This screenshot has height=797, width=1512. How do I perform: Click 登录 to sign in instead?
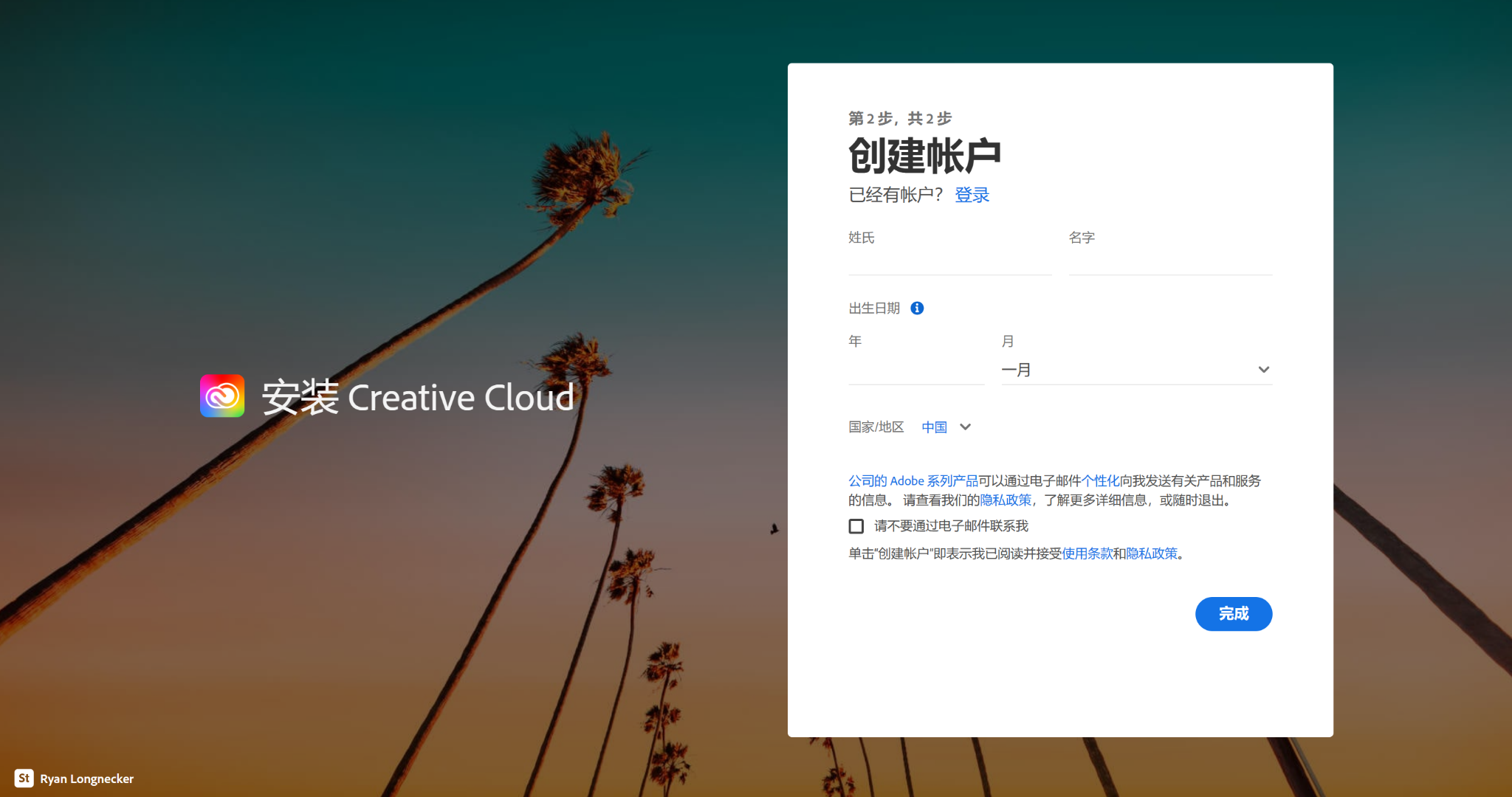[x=972, y=195]
